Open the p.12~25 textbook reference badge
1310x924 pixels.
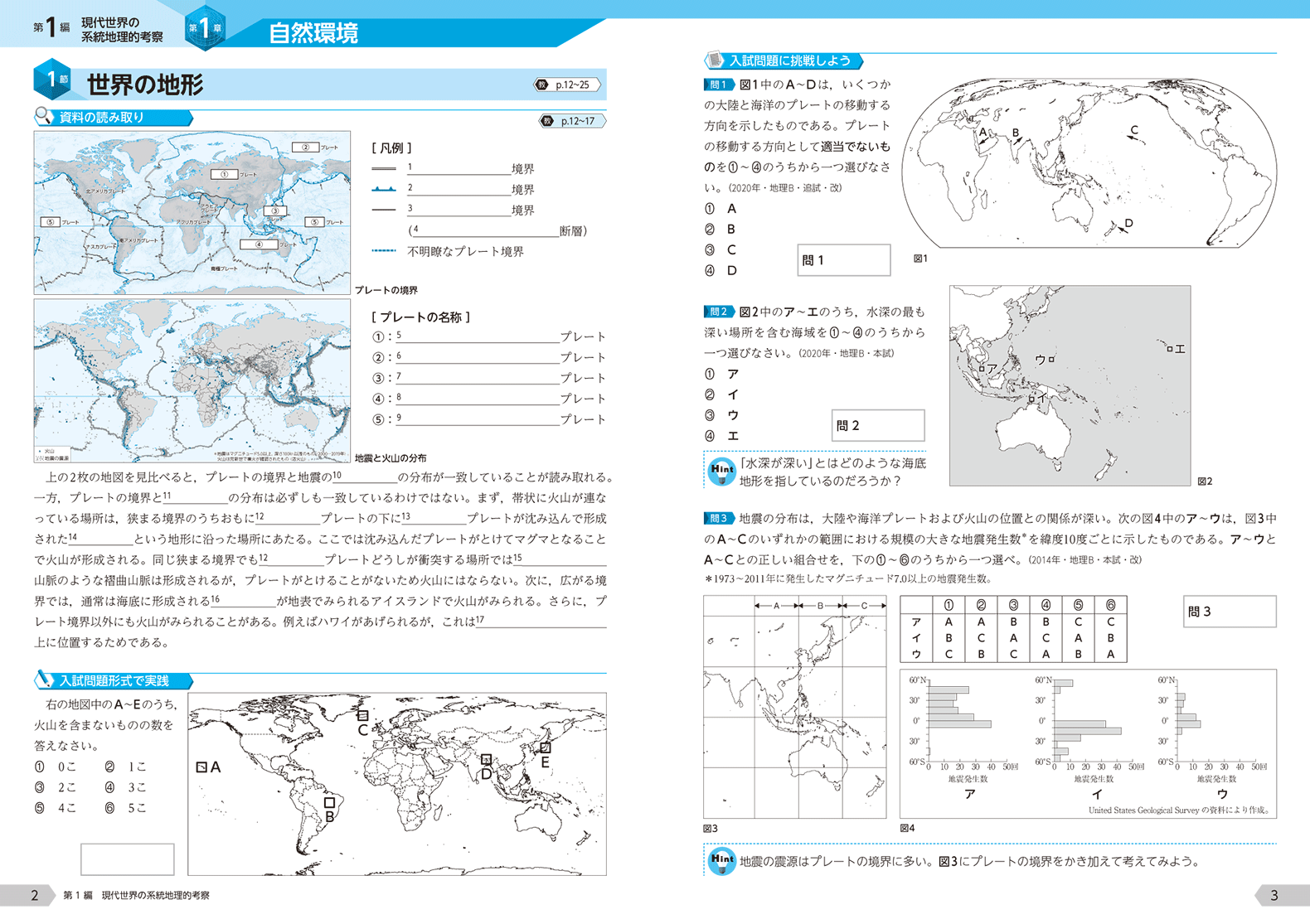coord(567,85)
